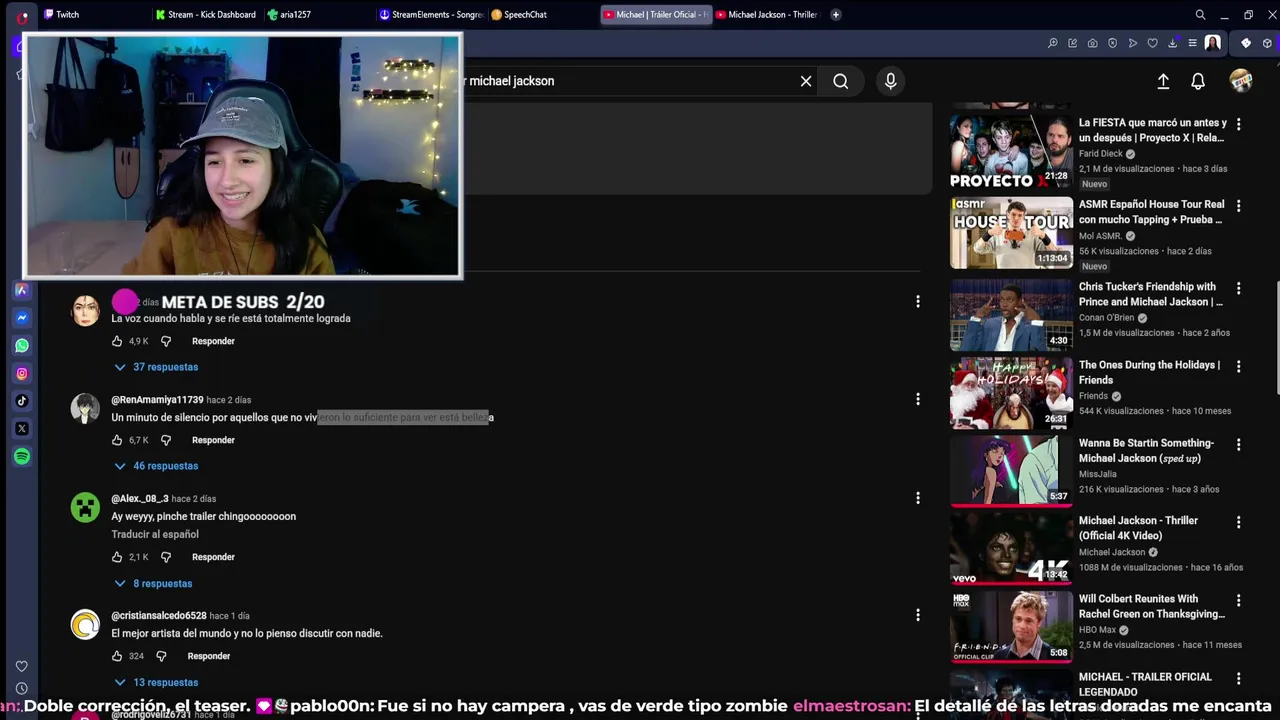This screenshot has width=1280, height=720.
Task: Click the send/flow arrow icon in address bar
Action: (x=1132, y=43)
